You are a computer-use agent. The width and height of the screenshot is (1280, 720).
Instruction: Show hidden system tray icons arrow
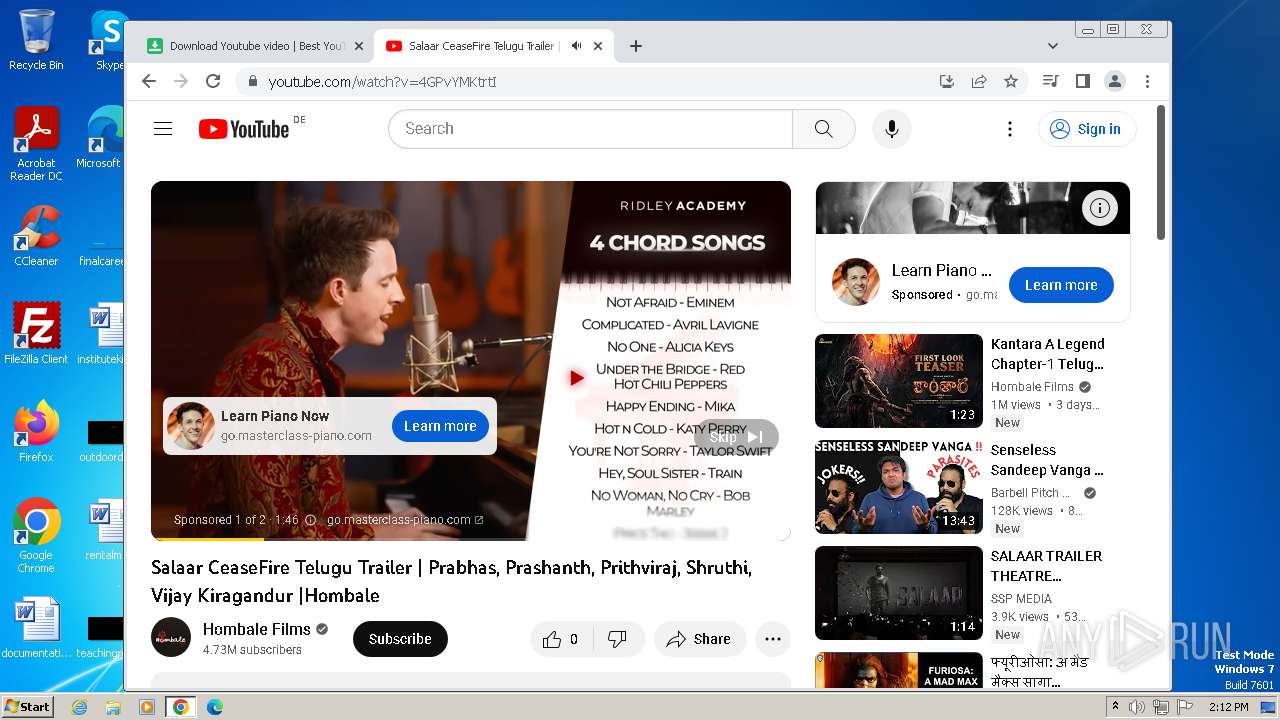(x=1115, y=707)
